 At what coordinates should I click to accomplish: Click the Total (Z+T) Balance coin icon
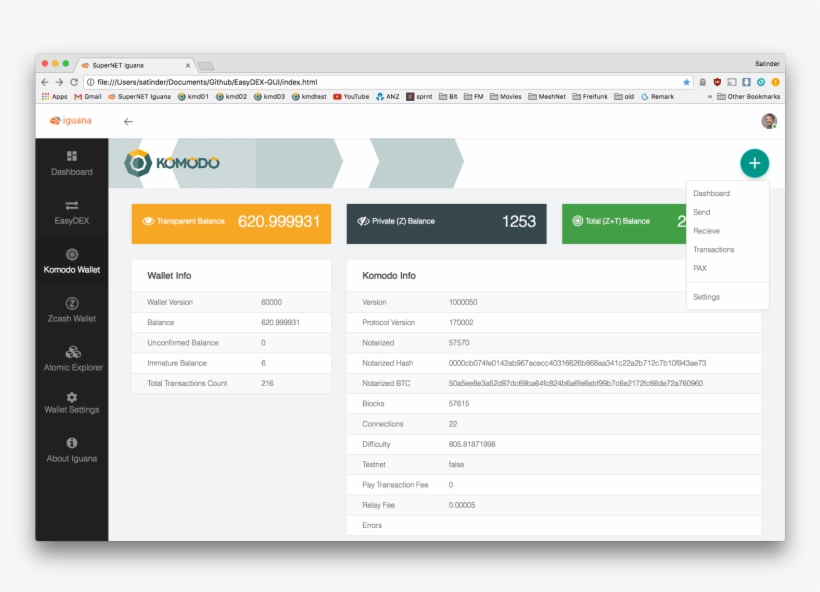tap(577, 221)
